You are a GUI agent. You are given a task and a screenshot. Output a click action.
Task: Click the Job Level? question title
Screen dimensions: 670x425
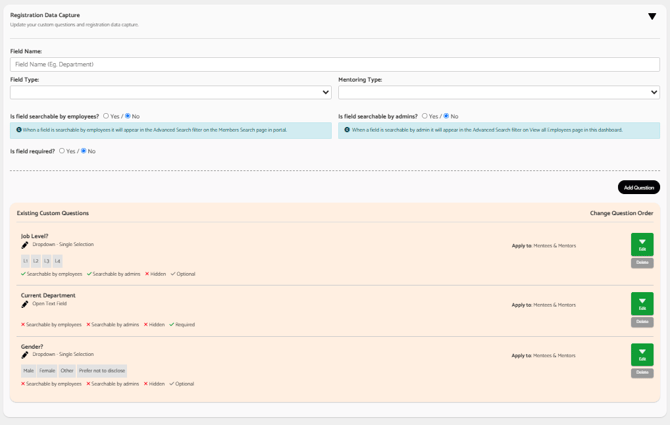35,236
